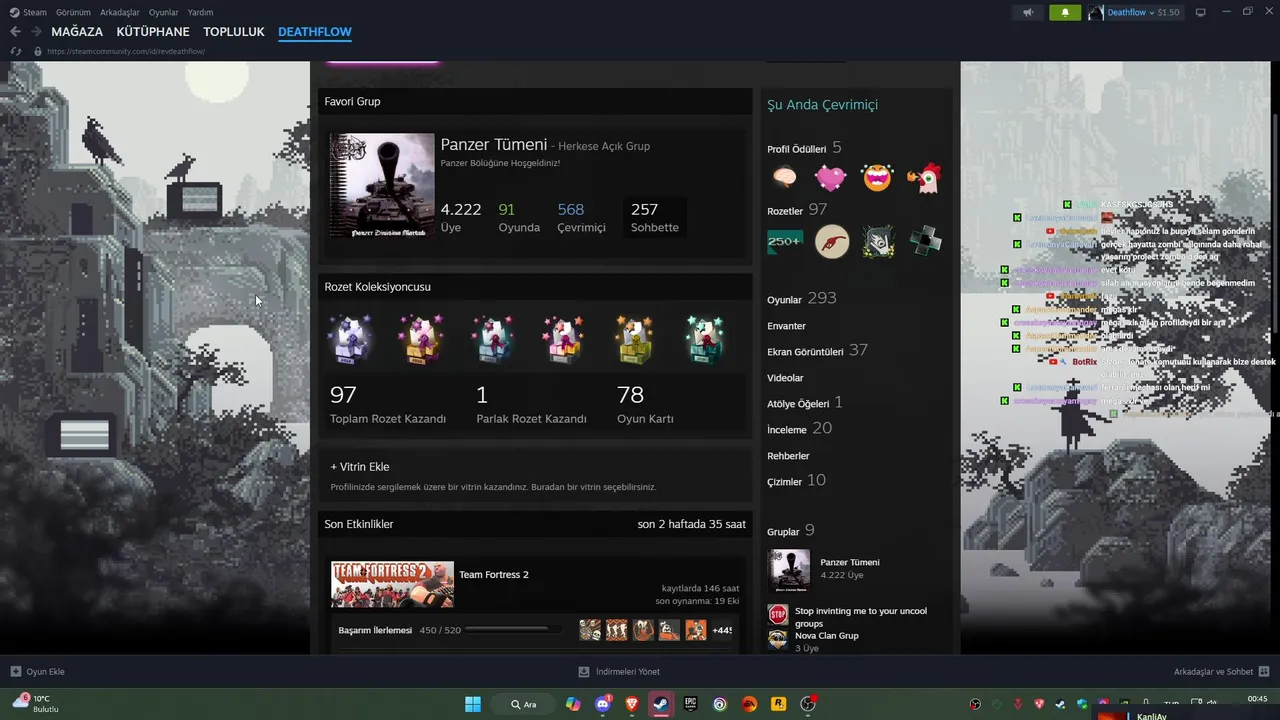Open the green notifications bell
This screenshot has width=1280, height=720.
coord(1065,12)
